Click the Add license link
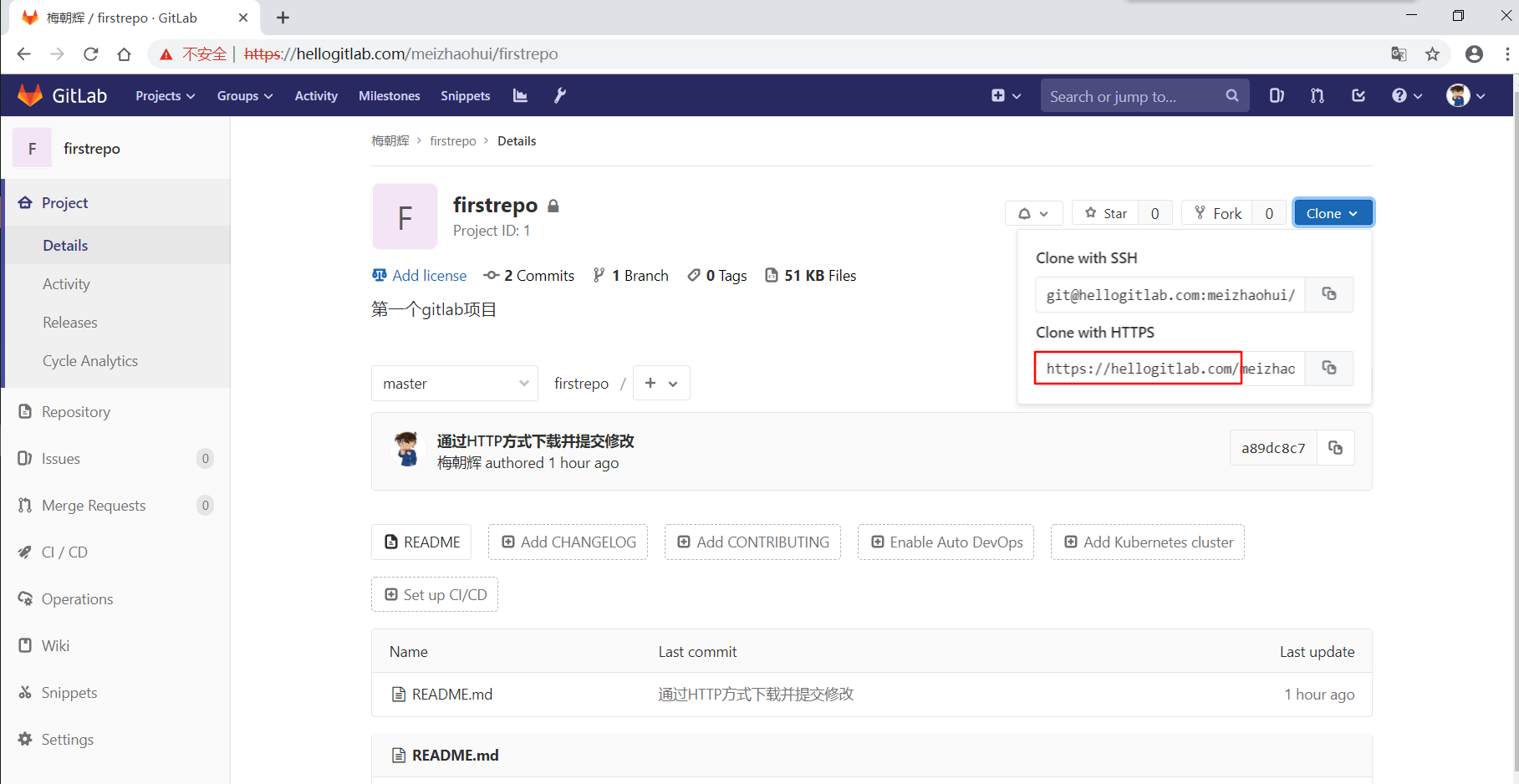Viewport: 1519px width, 784px height. coord(419,275)
